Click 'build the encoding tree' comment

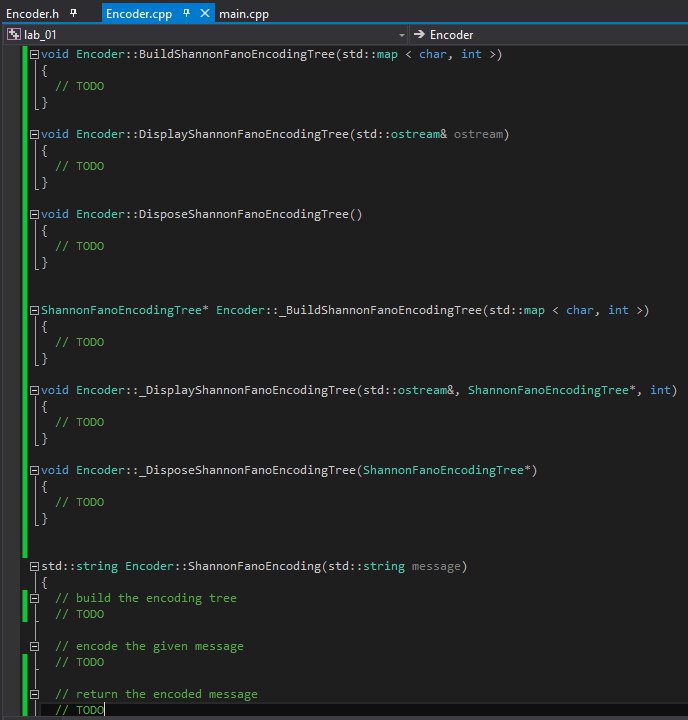click(146, 598)
